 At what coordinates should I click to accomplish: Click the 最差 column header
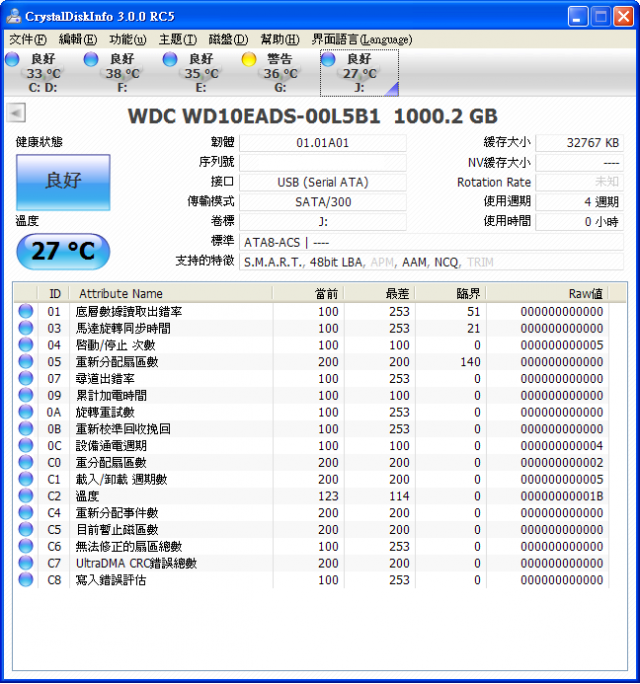380,294
